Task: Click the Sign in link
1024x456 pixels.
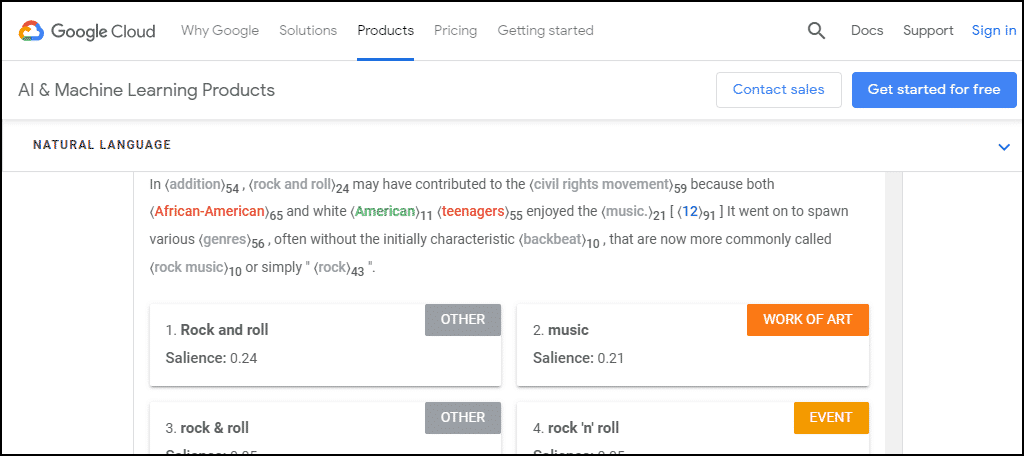Action: 994,31
